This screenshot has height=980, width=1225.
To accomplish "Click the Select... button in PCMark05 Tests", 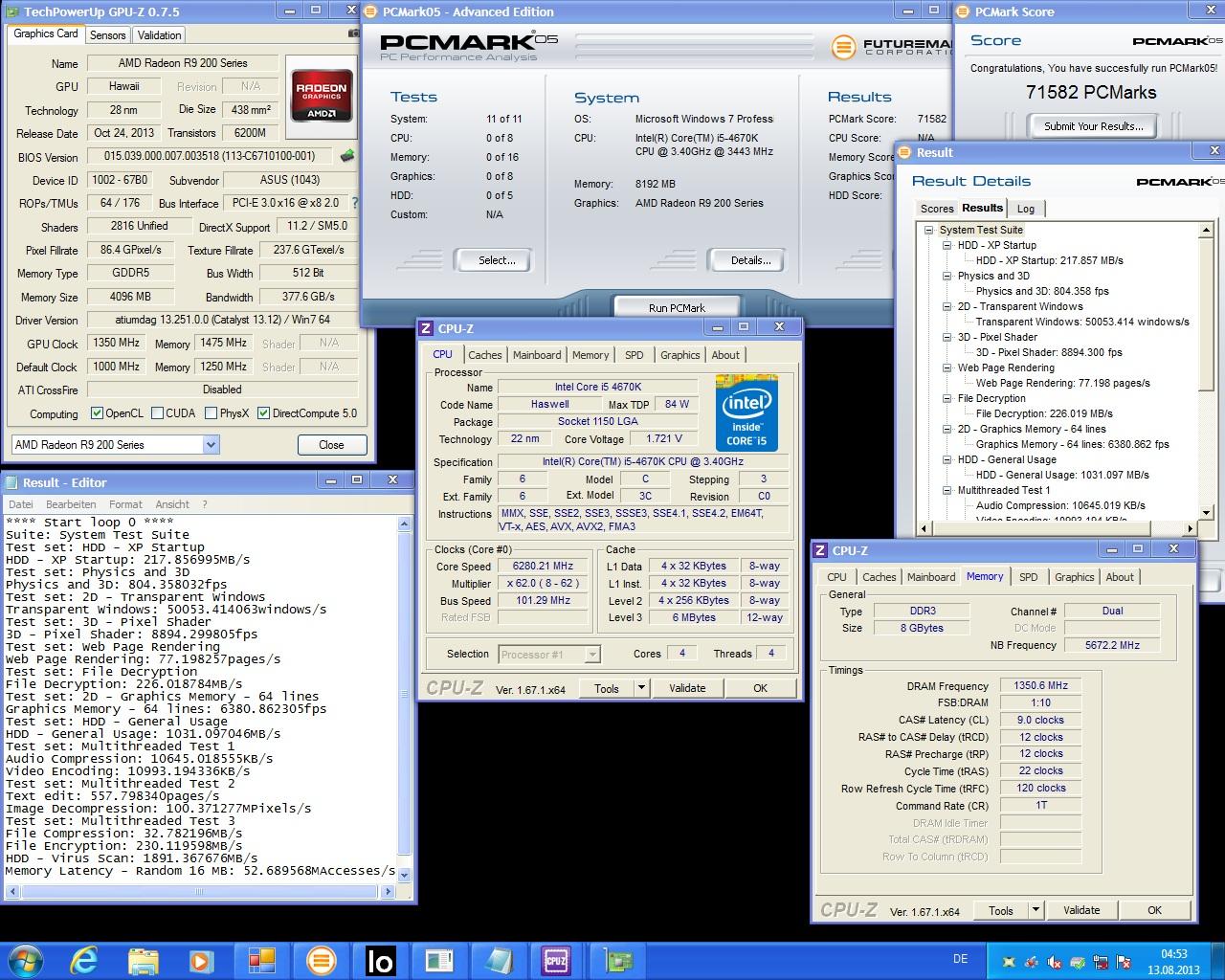I will tap(497, 260).
